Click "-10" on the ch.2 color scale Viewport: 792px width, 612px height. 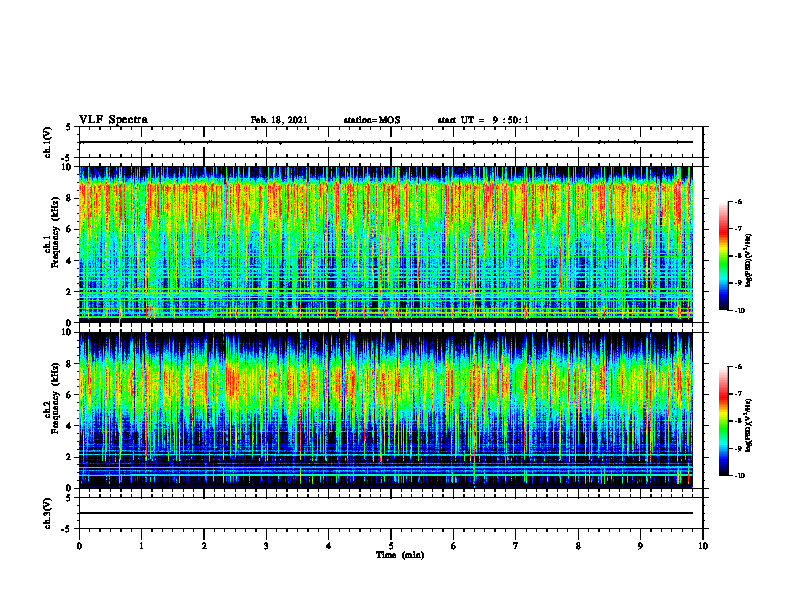coord(739,476)
